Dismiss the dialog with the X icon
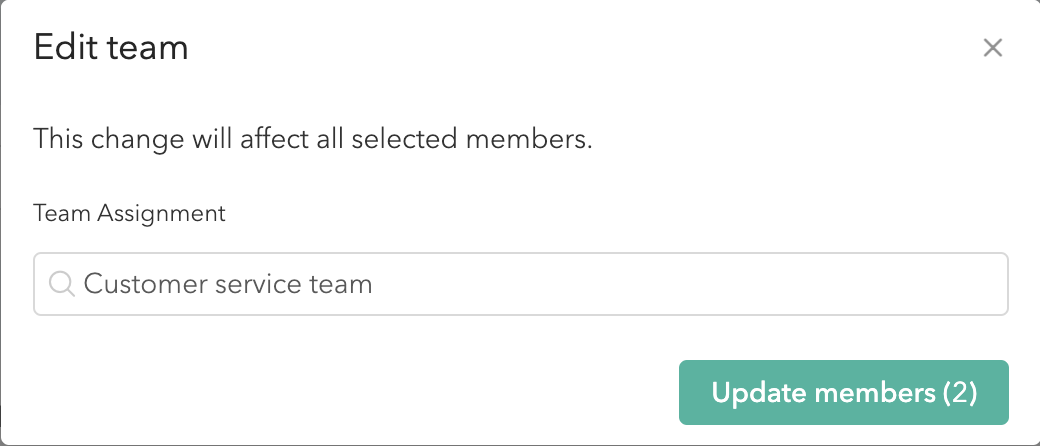 click(x=992, y=48)
